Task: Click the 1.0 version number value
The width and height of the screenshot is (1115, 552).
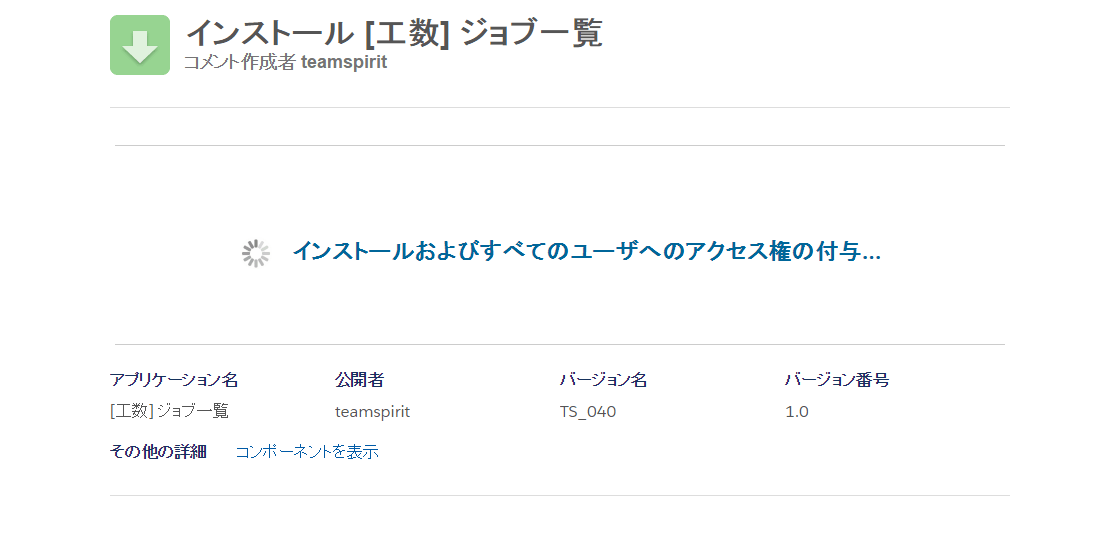Action: coord(797,412)
